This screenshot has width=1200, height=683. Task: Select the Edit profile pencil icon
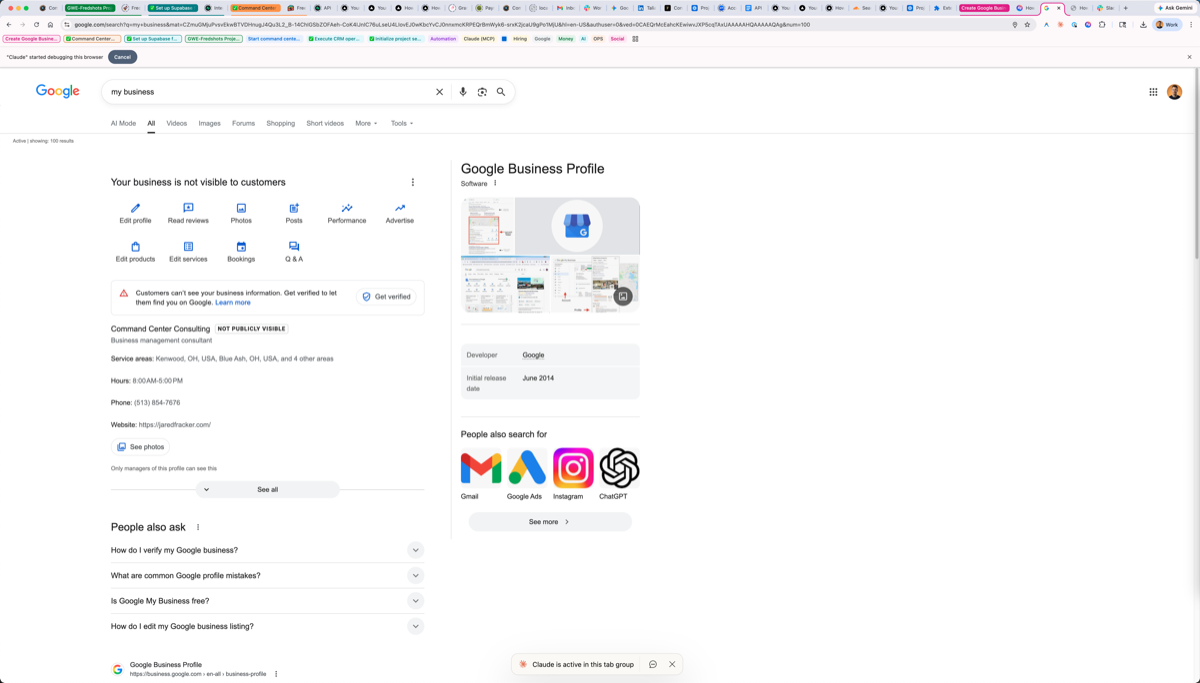[x=134, y=207]
